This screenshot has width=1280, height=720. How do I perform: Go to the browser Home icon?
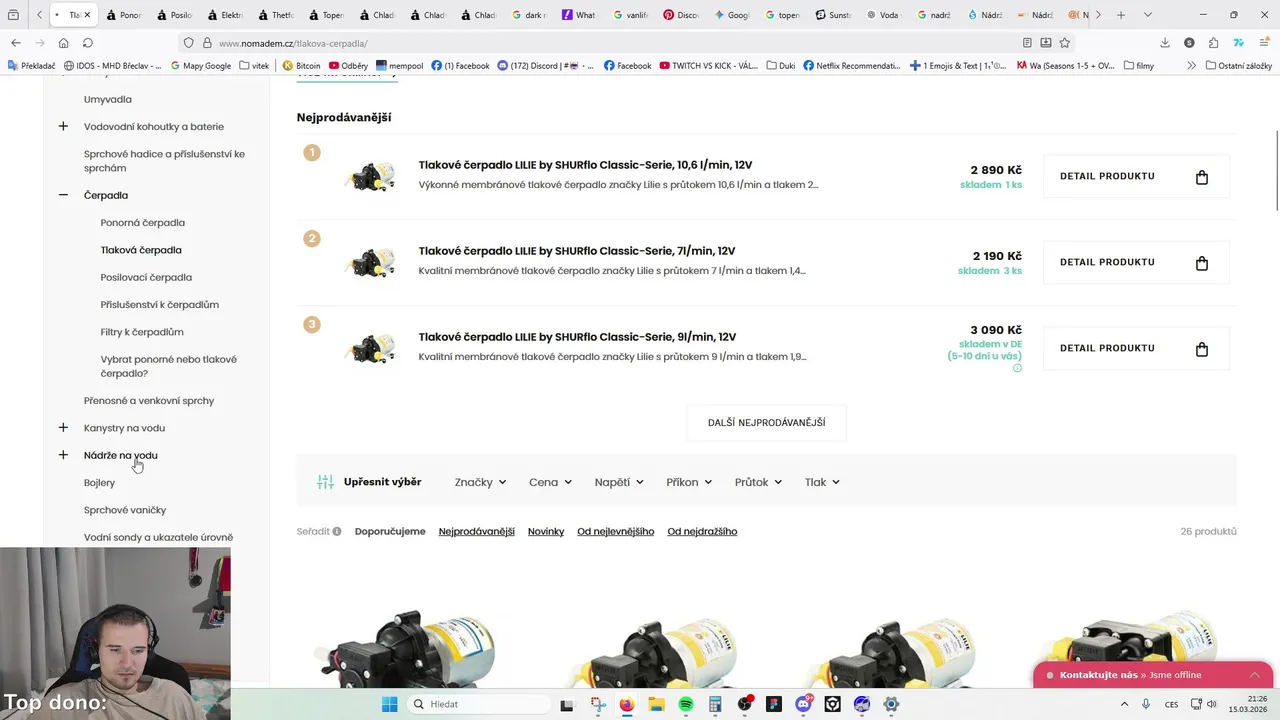[x=63, y=43]
